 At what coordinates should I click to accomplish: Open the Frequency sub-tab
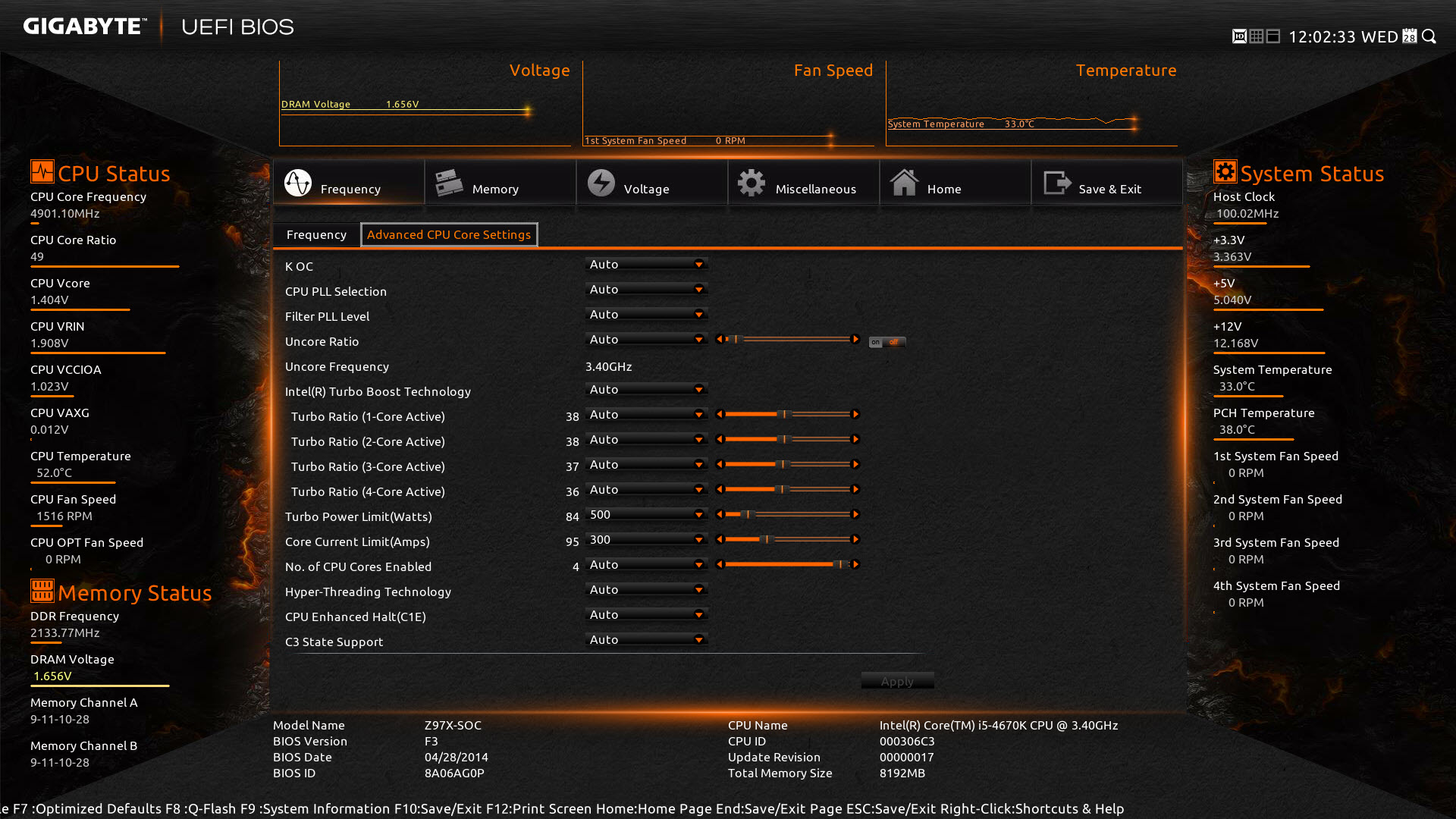coord(316,234)
